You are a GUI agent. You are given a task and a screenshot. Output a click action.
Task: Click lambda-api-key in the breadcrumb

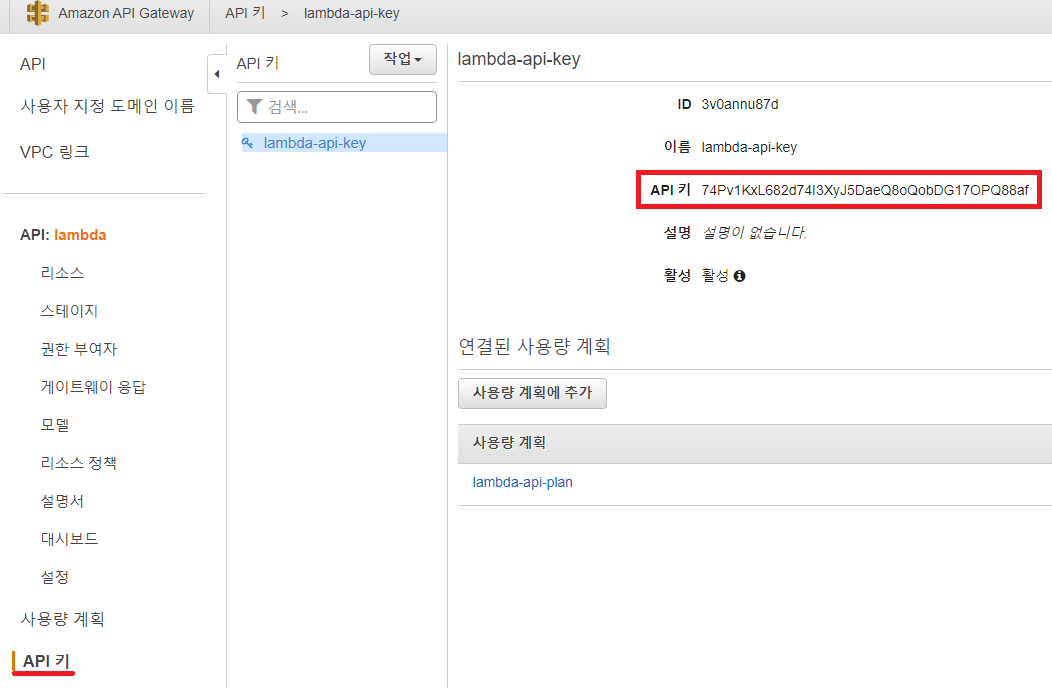[351, 13]
